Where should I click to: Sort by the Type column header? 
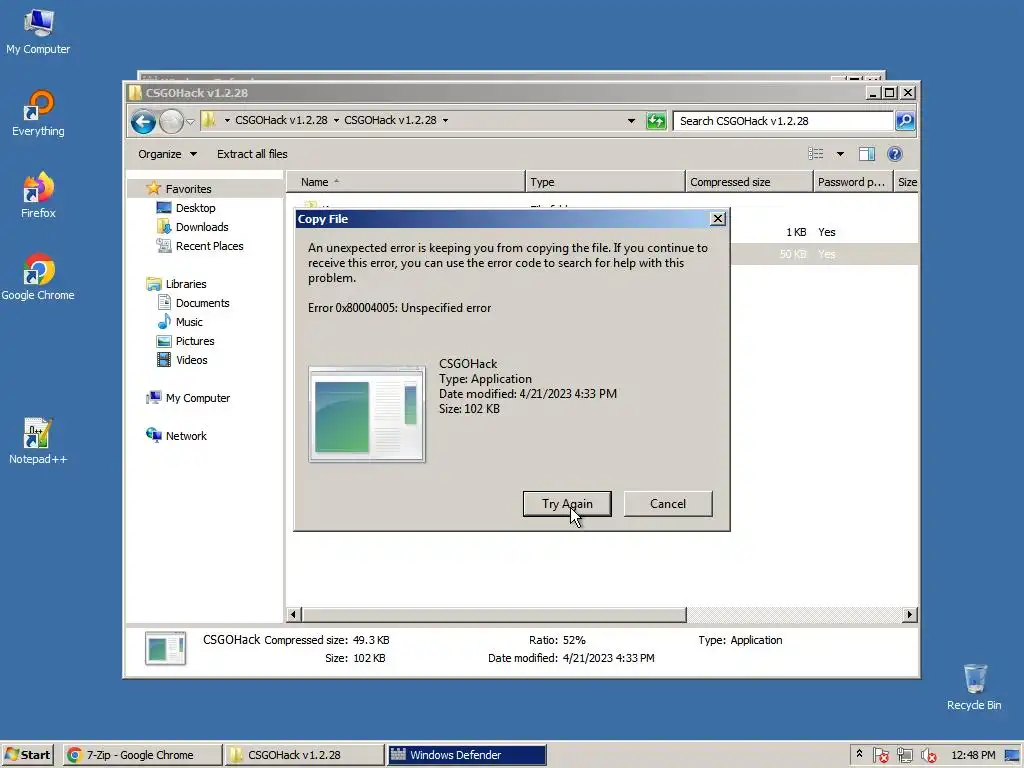pyautogui.click(x=605, y=182)
